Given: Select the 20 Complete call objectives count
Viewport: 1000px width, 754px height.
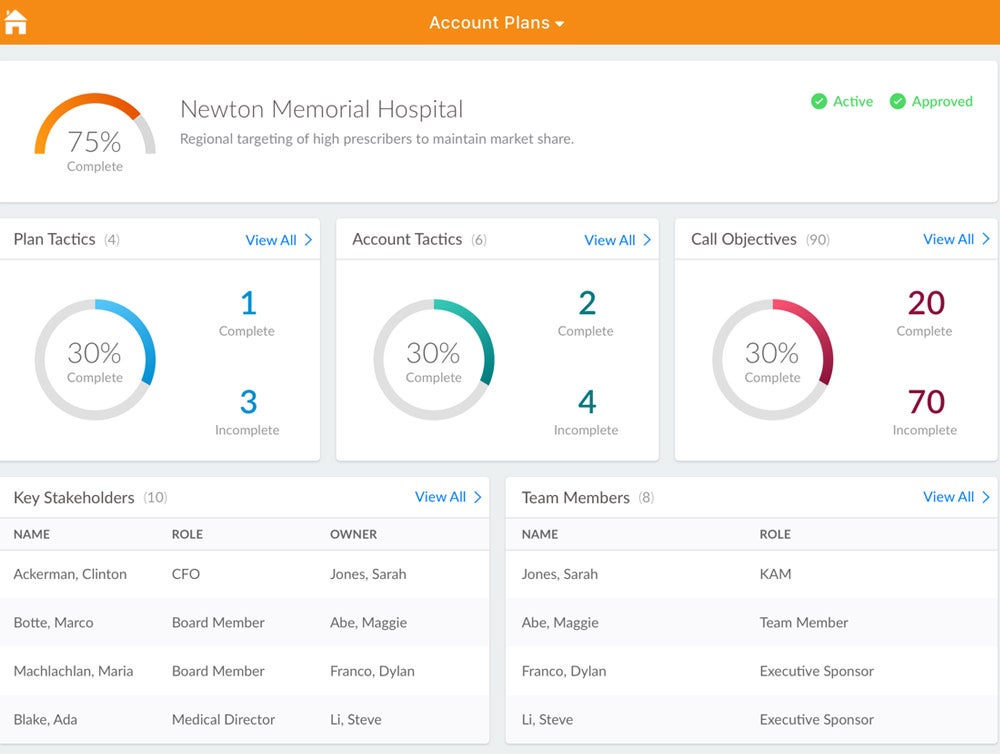Looking at the screenshot, I should 925,303.
